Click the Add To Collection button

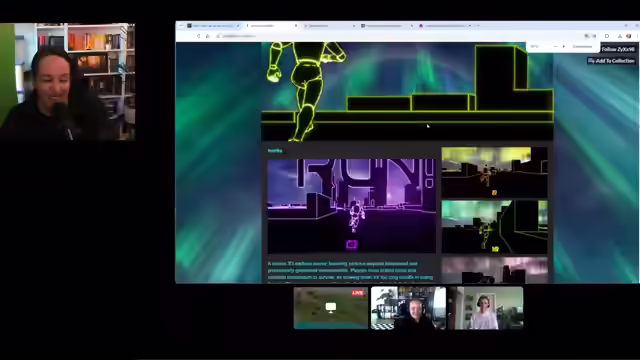[611, 61]
